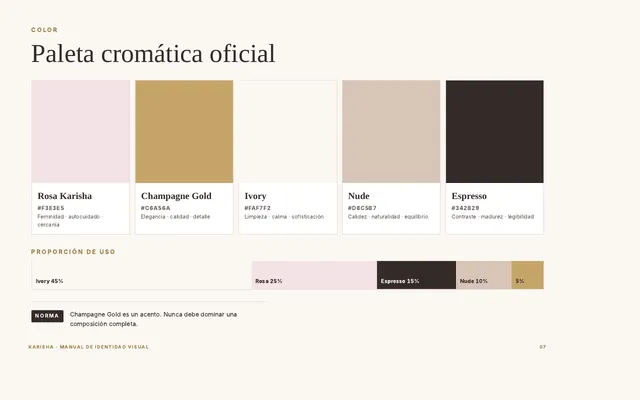Click the page number '07'
The image size is (640, 400).
point(542,347)
